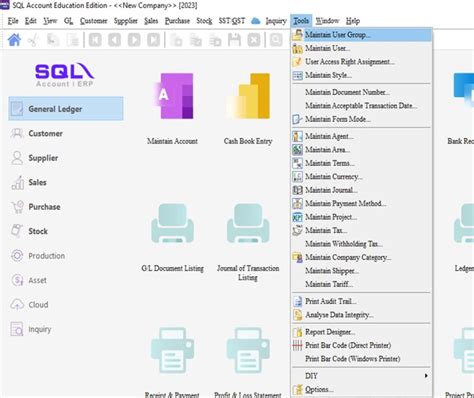
Task: Click the Cancel X toolbar icon
Action: point(254,40)
